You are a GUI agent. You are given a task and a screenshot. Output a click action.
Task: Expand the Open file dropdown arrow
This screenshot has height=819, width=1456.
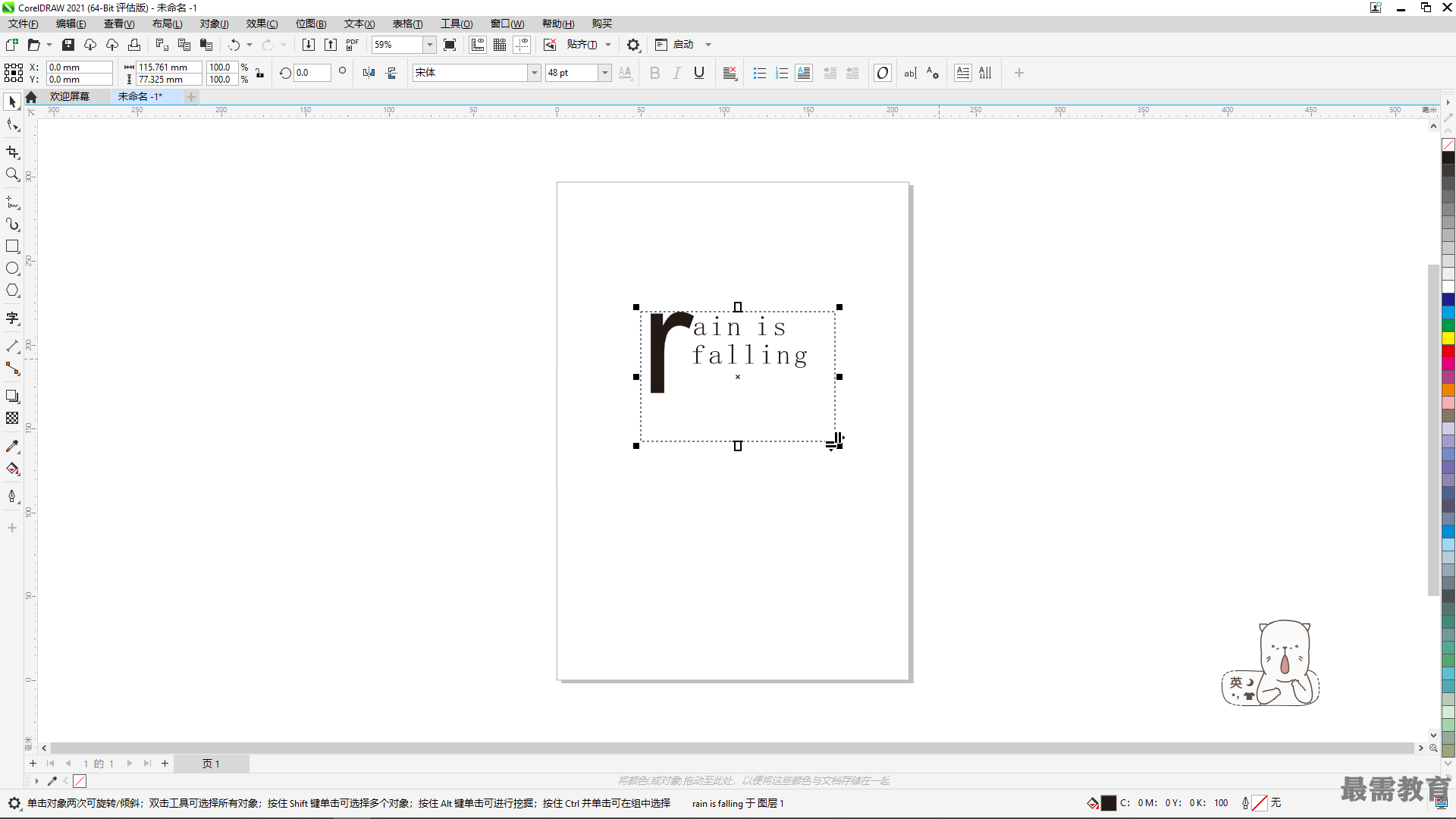pos(49,45)
